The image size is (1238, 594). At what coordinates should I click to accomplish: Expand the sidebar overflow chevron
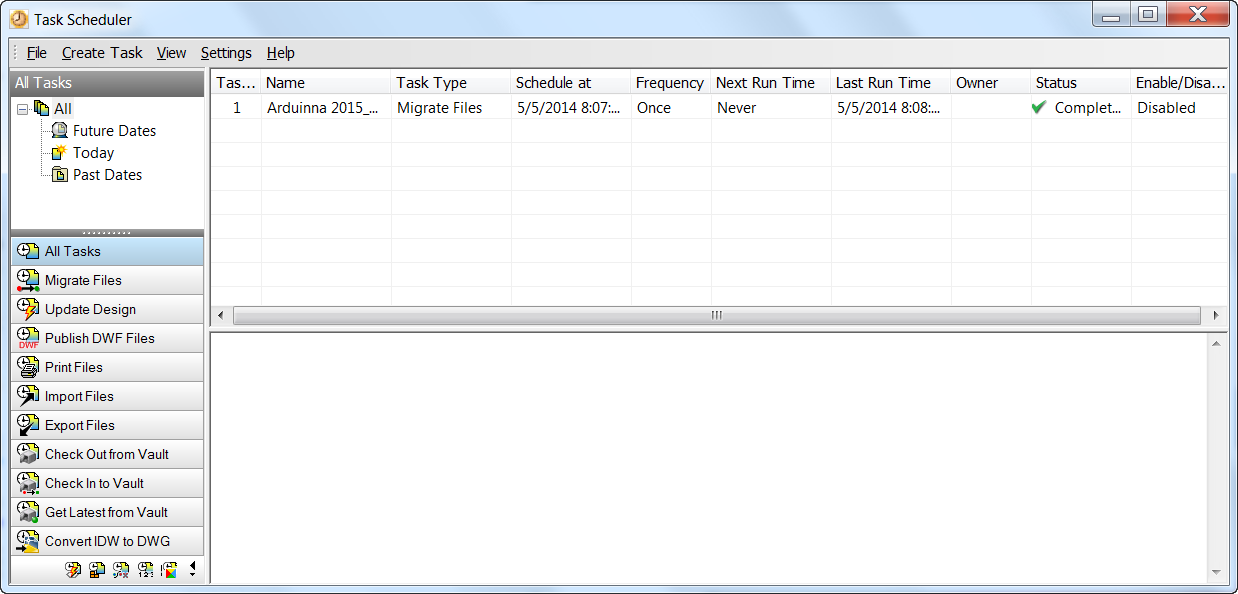pyautogui.click(x=194, y=569)
